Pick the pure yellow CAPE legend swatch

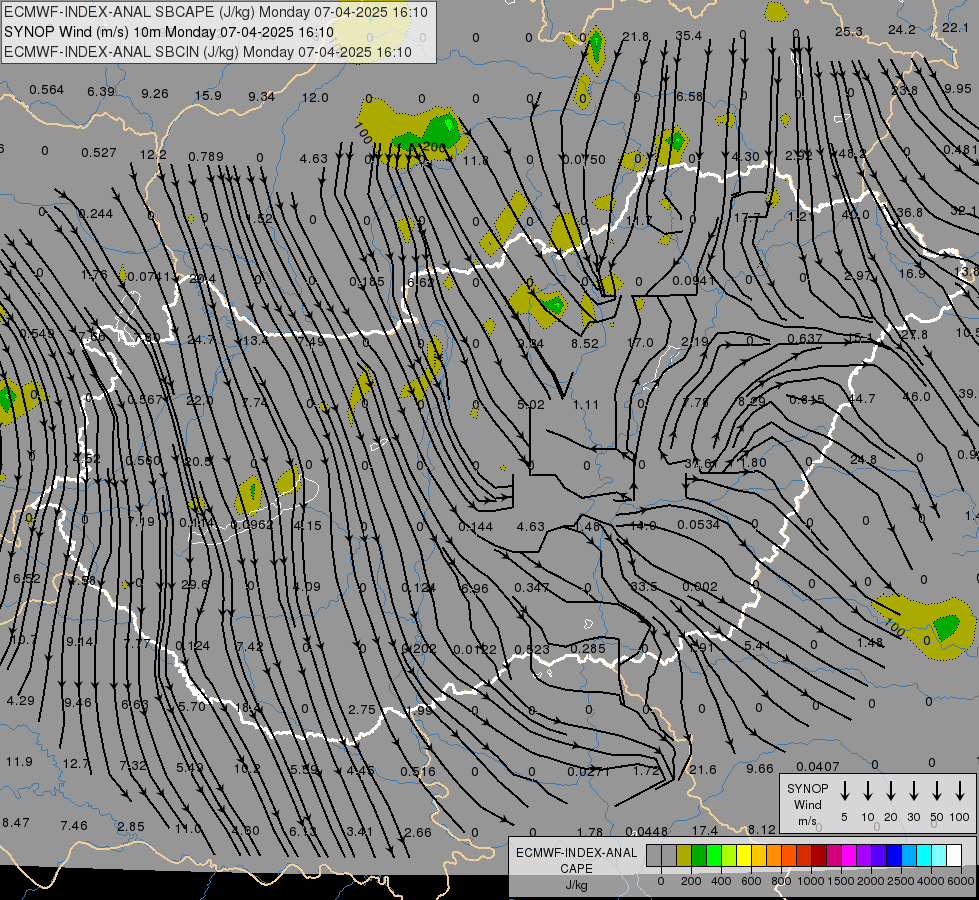[744, 856]
